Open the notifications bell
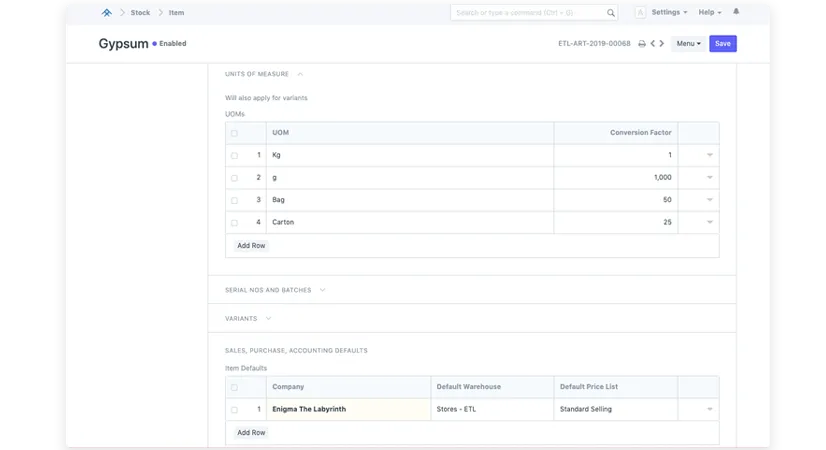826x450 pixels. tap(737, 12)
